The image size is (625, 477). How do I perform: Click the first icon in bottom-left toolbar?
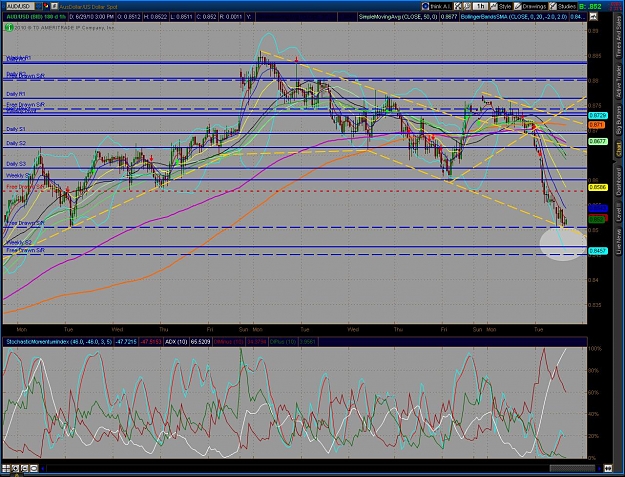[6, 468]
